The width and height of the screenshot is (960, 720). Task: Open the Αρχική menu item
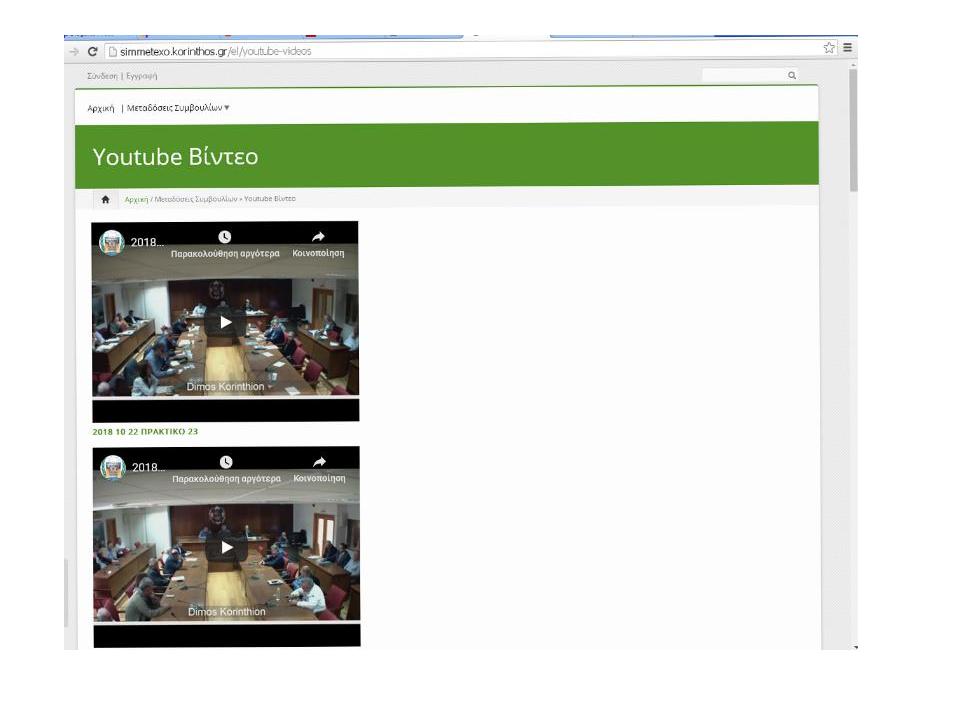pyautogui.click(x=100, y=108)
